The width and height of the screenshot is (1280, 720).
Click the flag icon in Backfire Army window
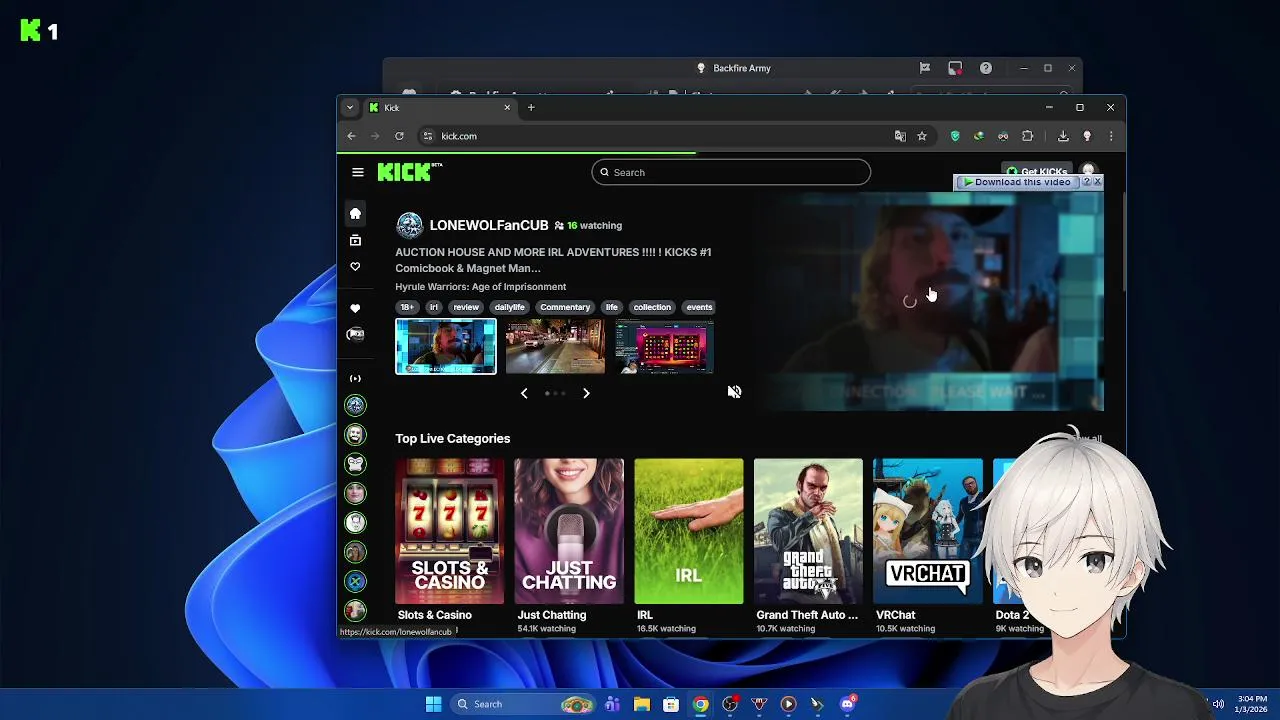(x=925, y=68)
